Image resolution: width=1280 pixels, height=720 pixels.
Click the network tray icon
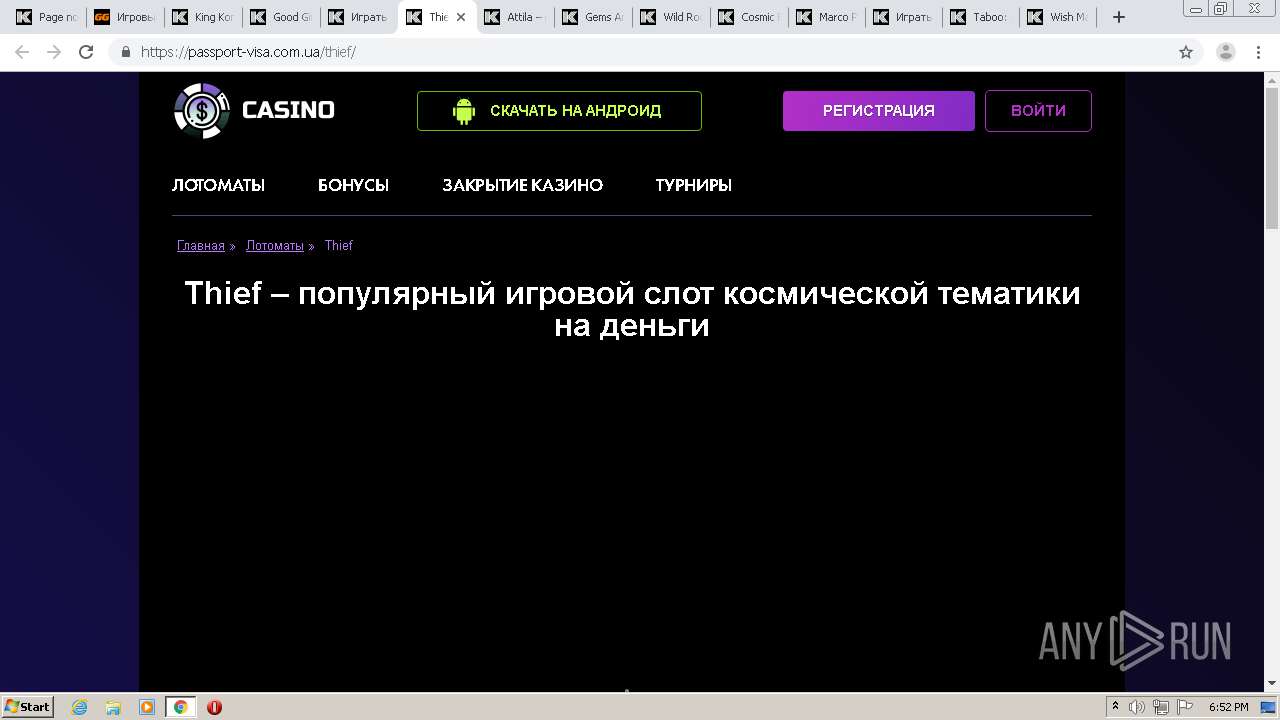(1161, 707)
